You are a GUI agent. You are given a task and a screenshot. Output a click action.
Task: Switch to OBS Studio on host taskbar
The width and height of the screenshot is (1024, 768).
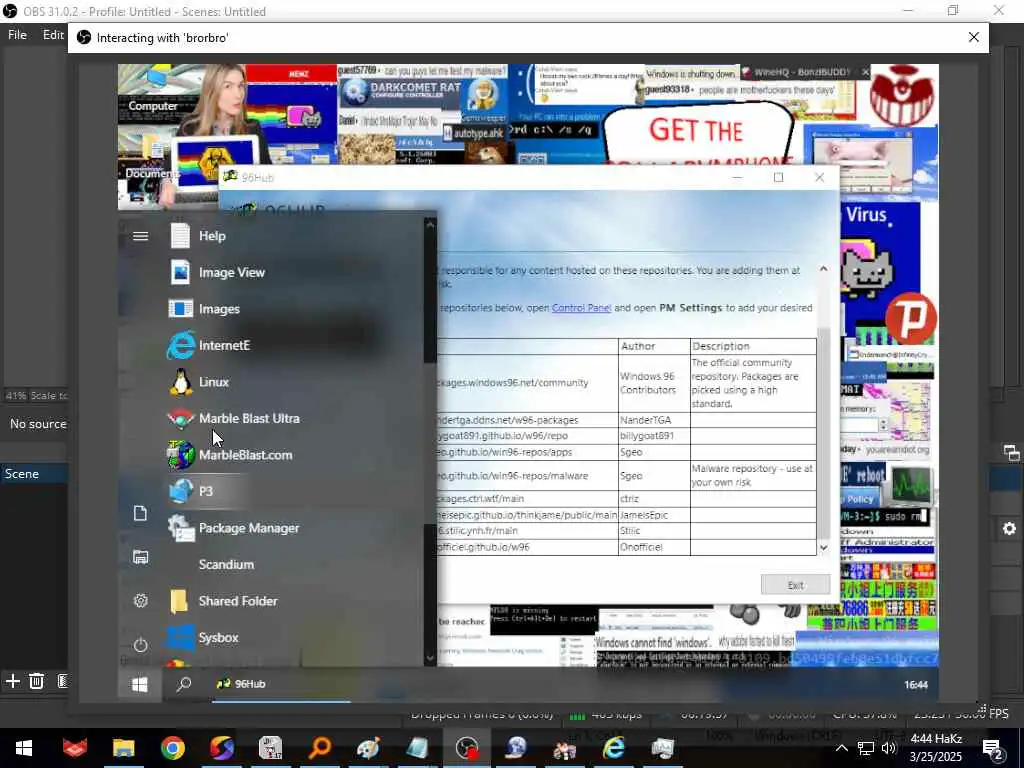[467, 748]
